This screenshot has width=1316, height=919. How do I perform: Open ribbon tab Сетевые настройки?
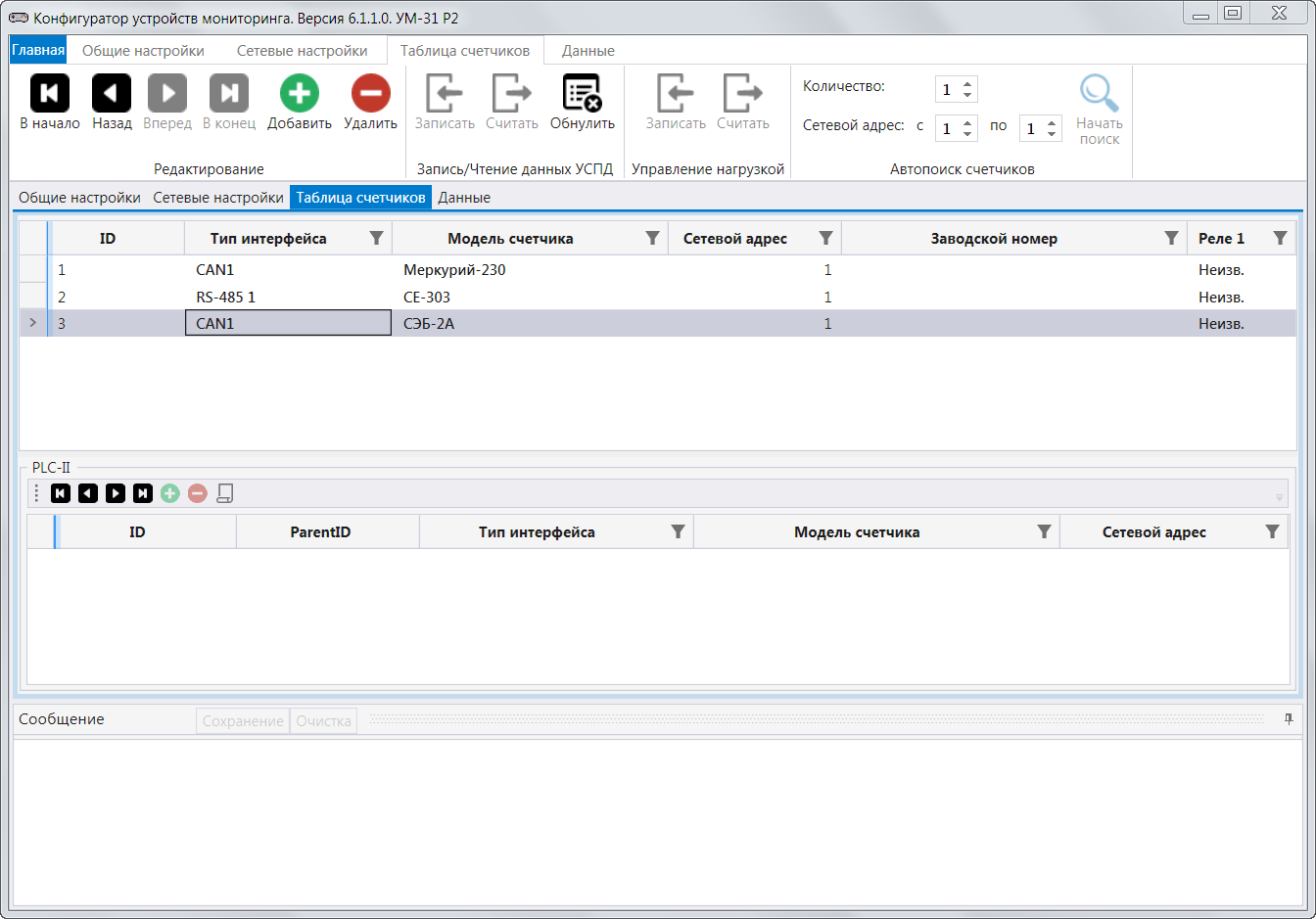(302, 51)
